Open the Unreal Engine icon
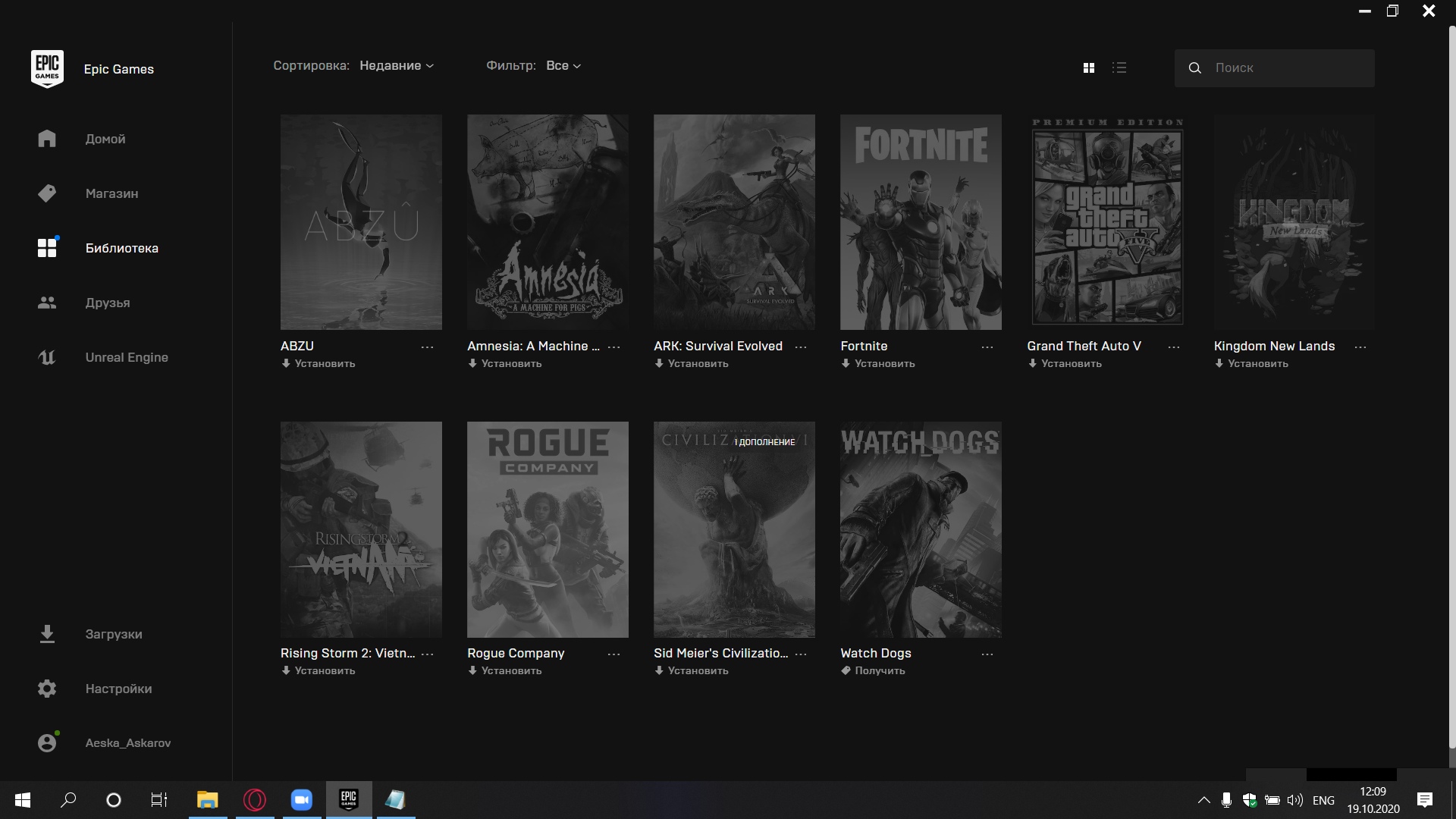Image resolution: width=1456 pixels, height=819 pixels. click(x=47, y=357)
